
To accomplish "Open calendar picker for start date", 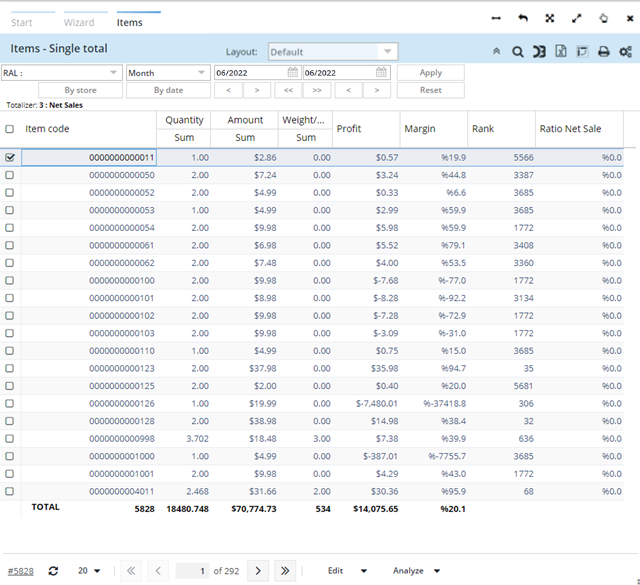I will [x=293, y=73].
